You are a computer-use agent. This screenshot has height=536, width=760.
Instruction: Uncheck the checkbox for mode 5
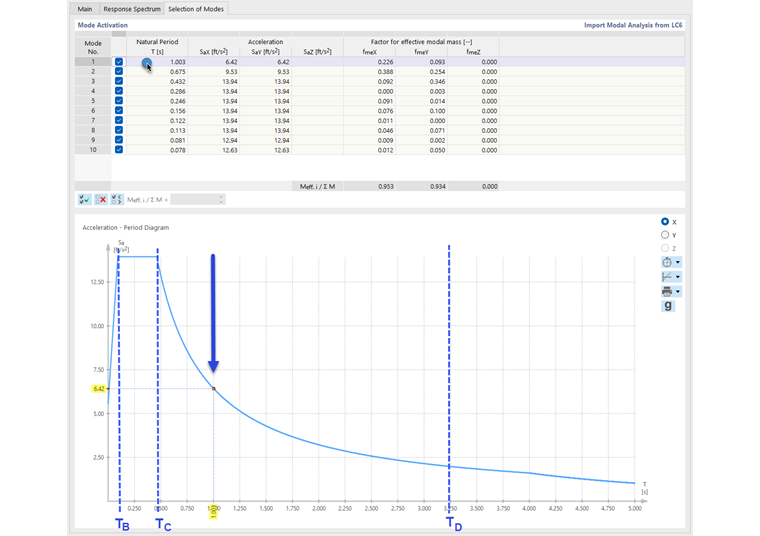119,101
